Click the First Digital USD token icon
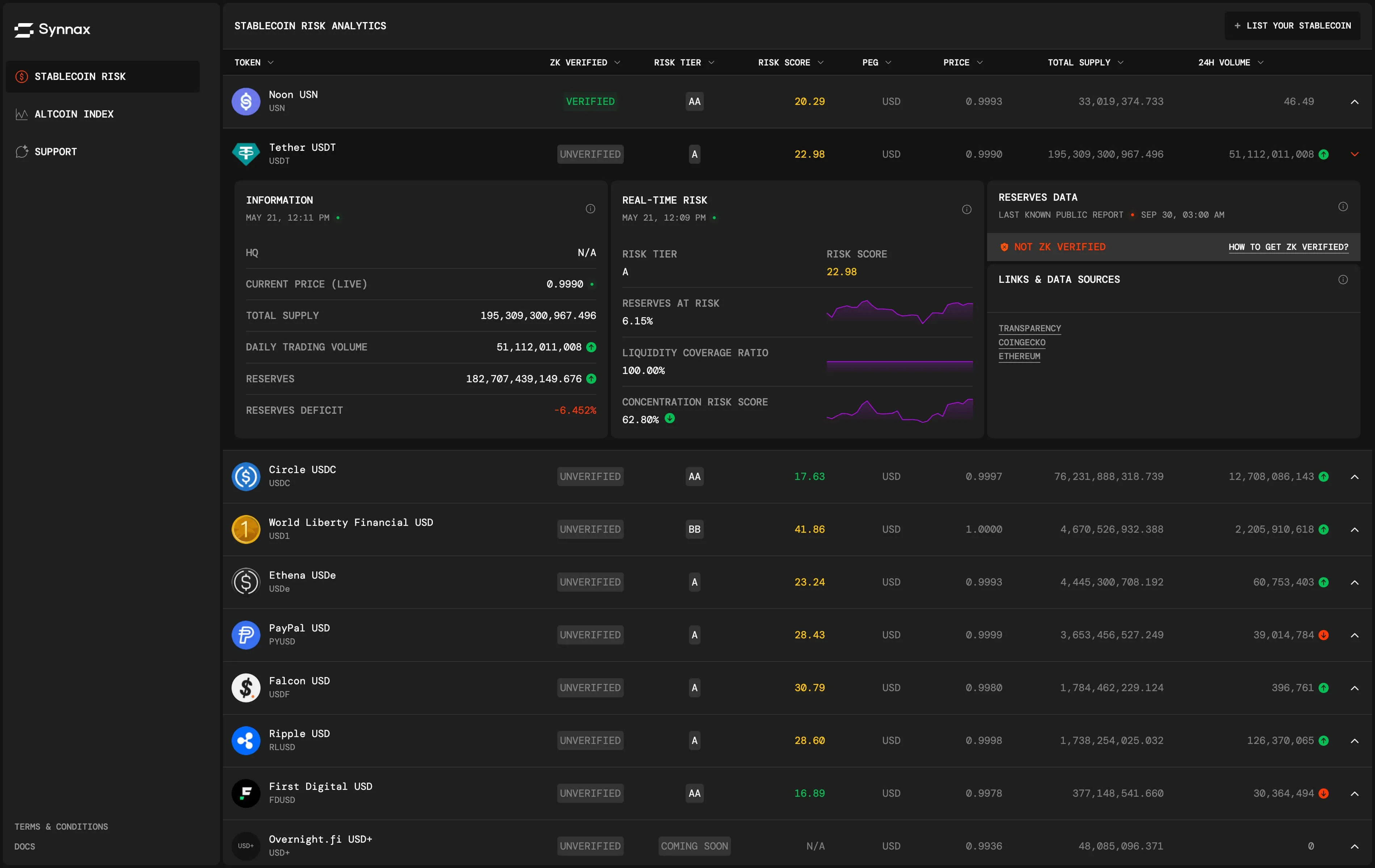The width and height of the screenshot is (1375, 868). (x=246, y=793)
